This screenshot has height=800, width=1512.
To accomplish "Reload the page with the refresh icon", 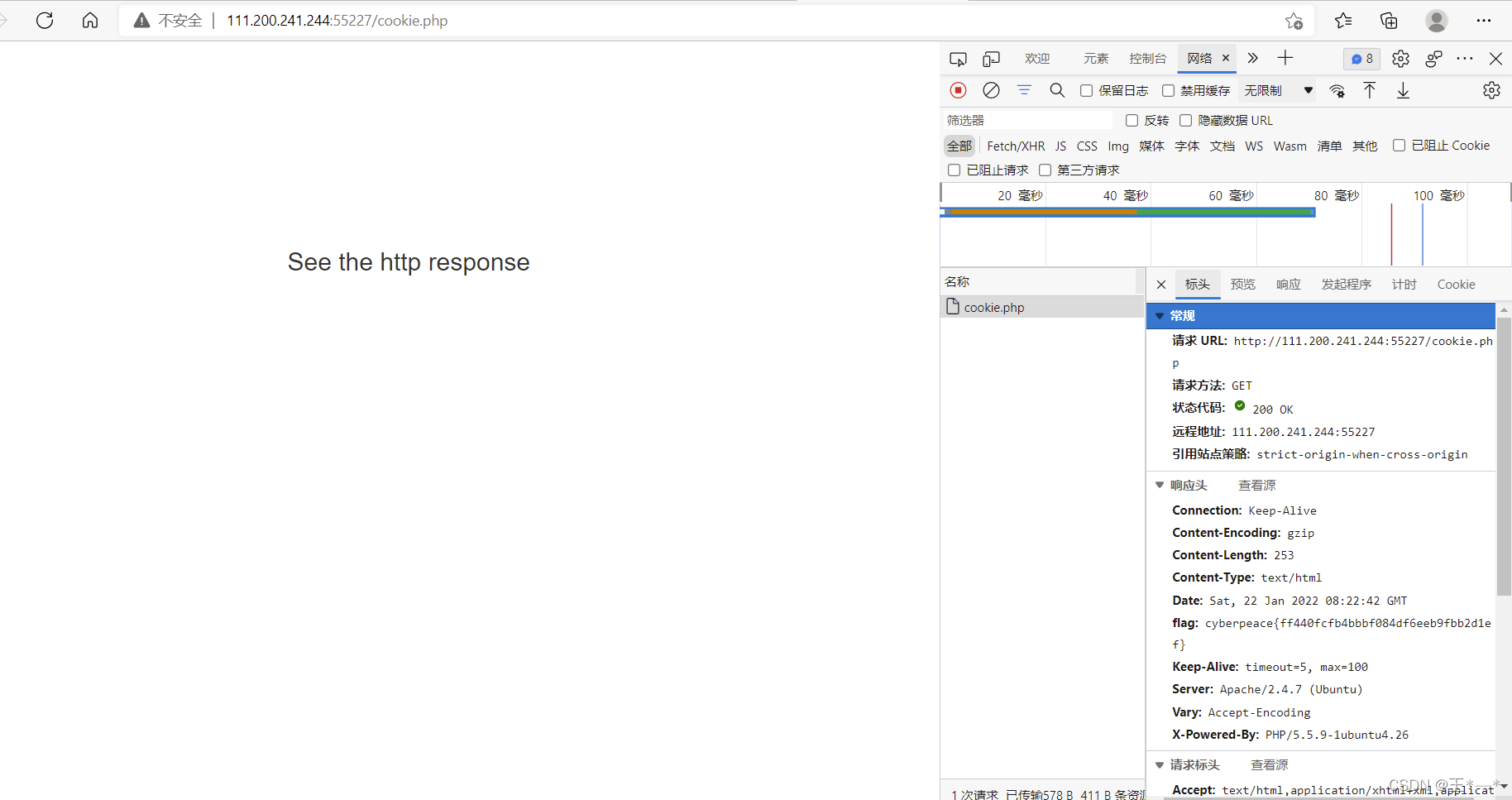I will point(45,21).
